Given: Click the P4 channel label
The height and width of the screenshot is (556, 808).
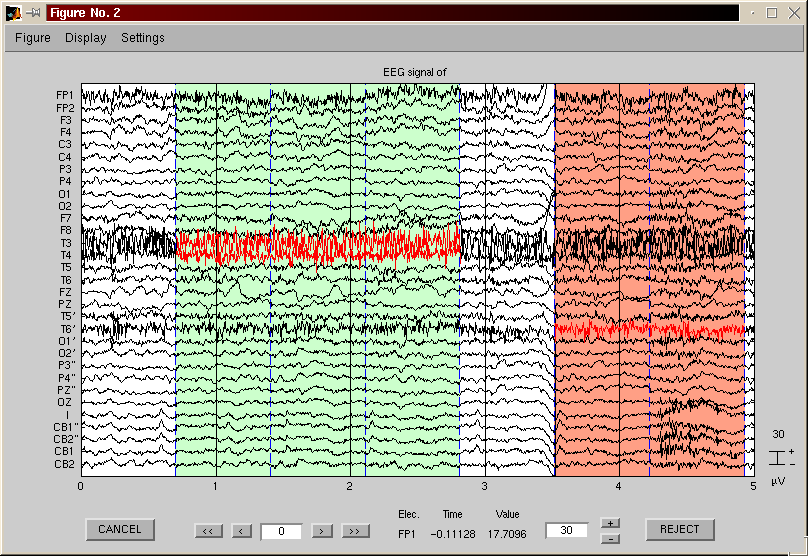Looking at the screenshot, I should [65, 181].
